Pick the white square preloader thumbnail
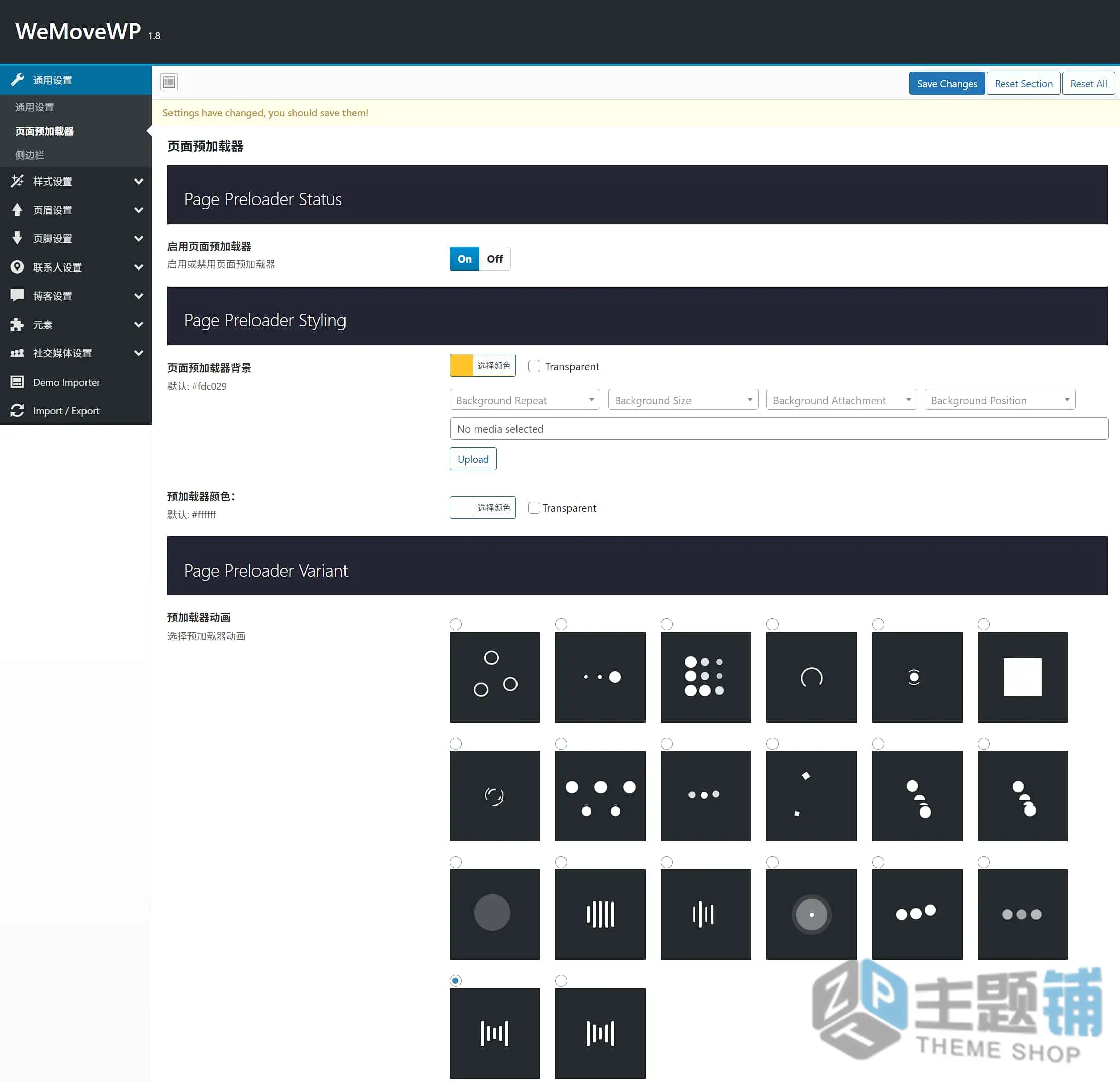 click(1022, 677)
